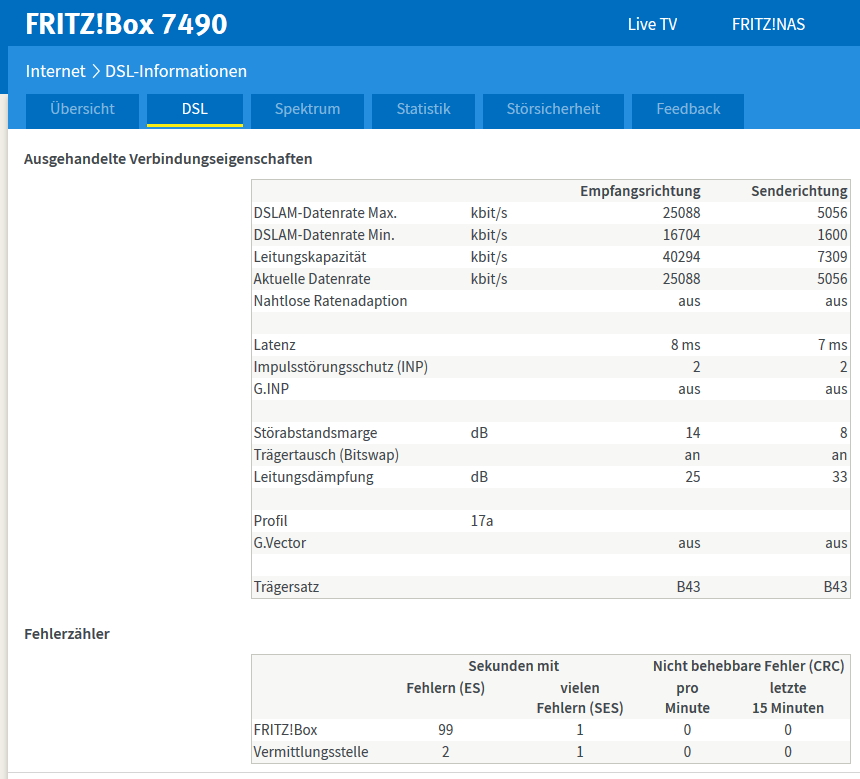Click the Vermittlungsstelle row label
This screenshot has height=779, width=860.
(311, 752)
